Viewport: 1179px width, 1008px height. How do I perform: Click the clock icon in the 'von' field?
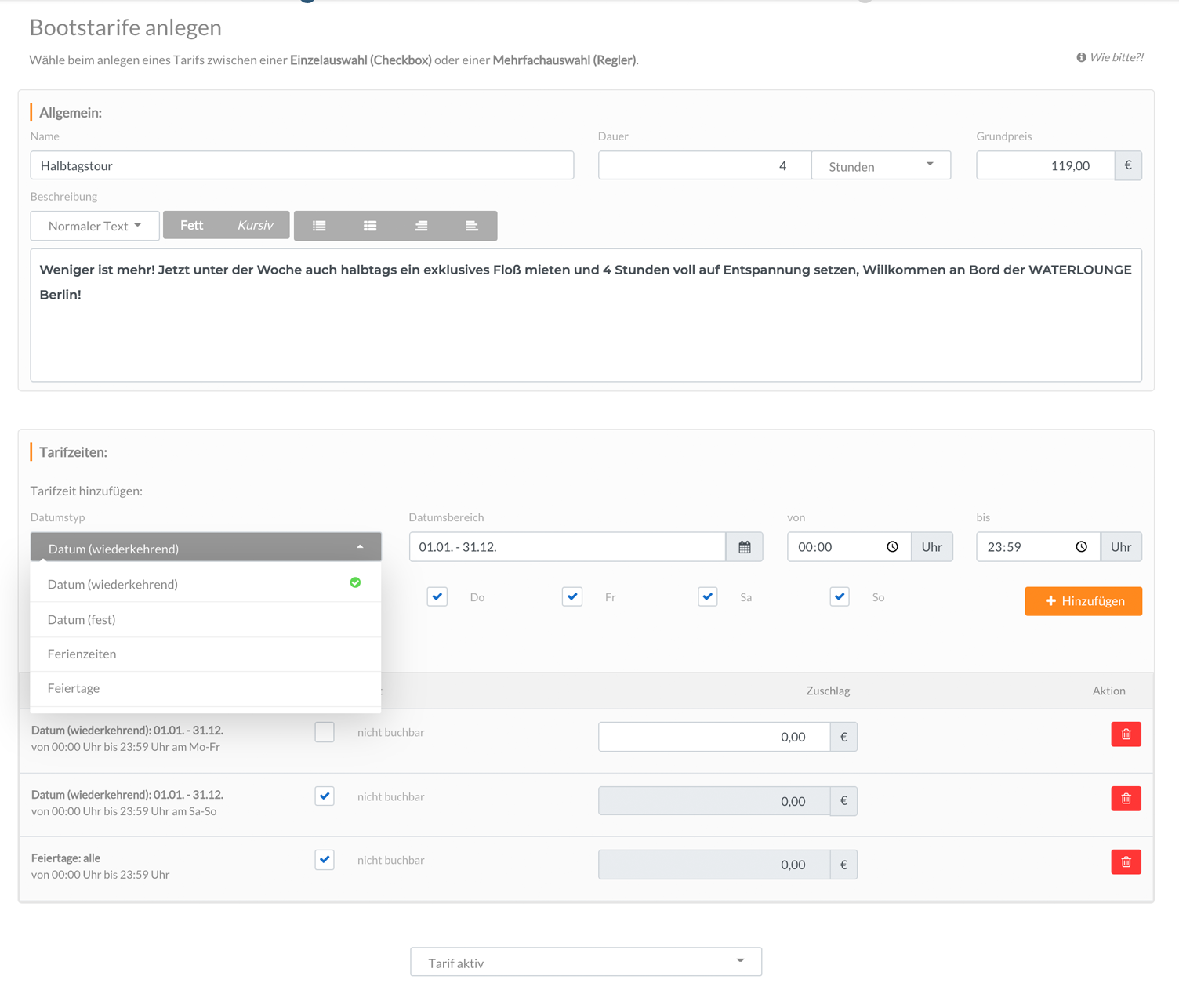(x=892, y=547)
